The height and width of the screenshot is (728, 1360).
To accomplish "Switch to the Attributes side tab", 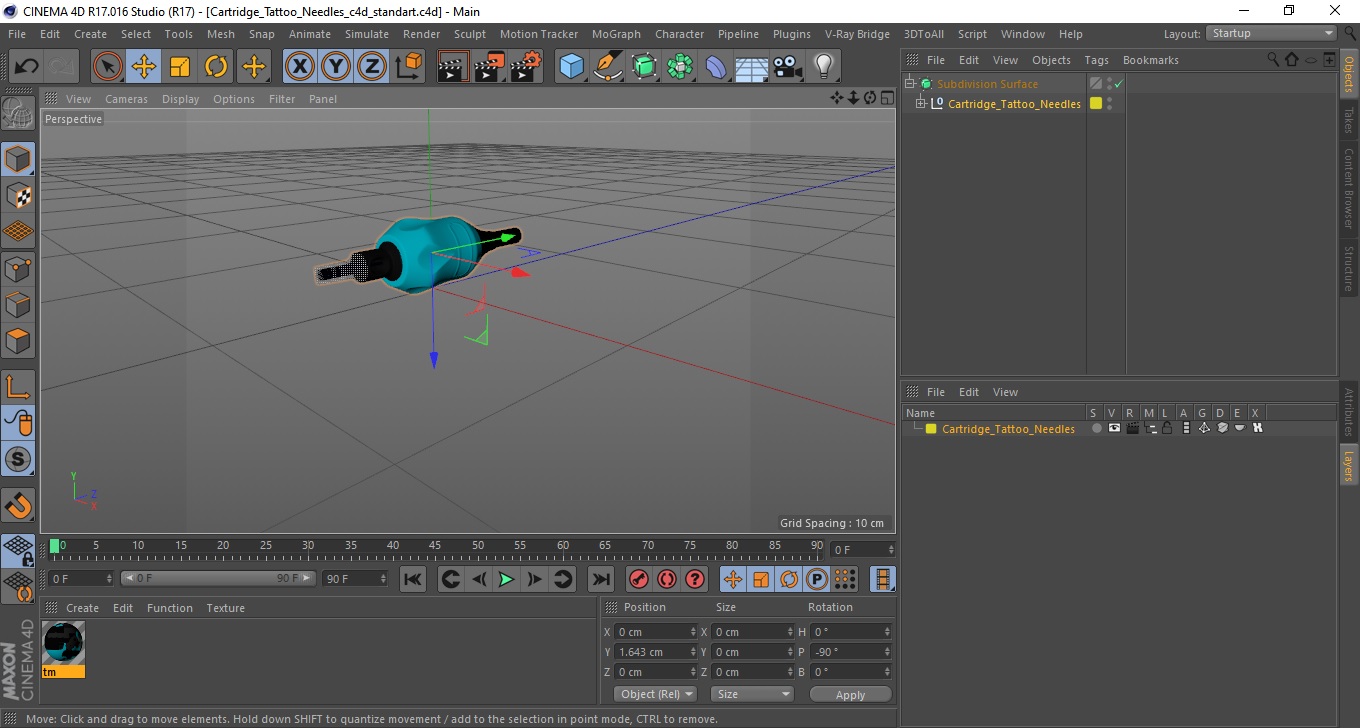I will 1348,412.
